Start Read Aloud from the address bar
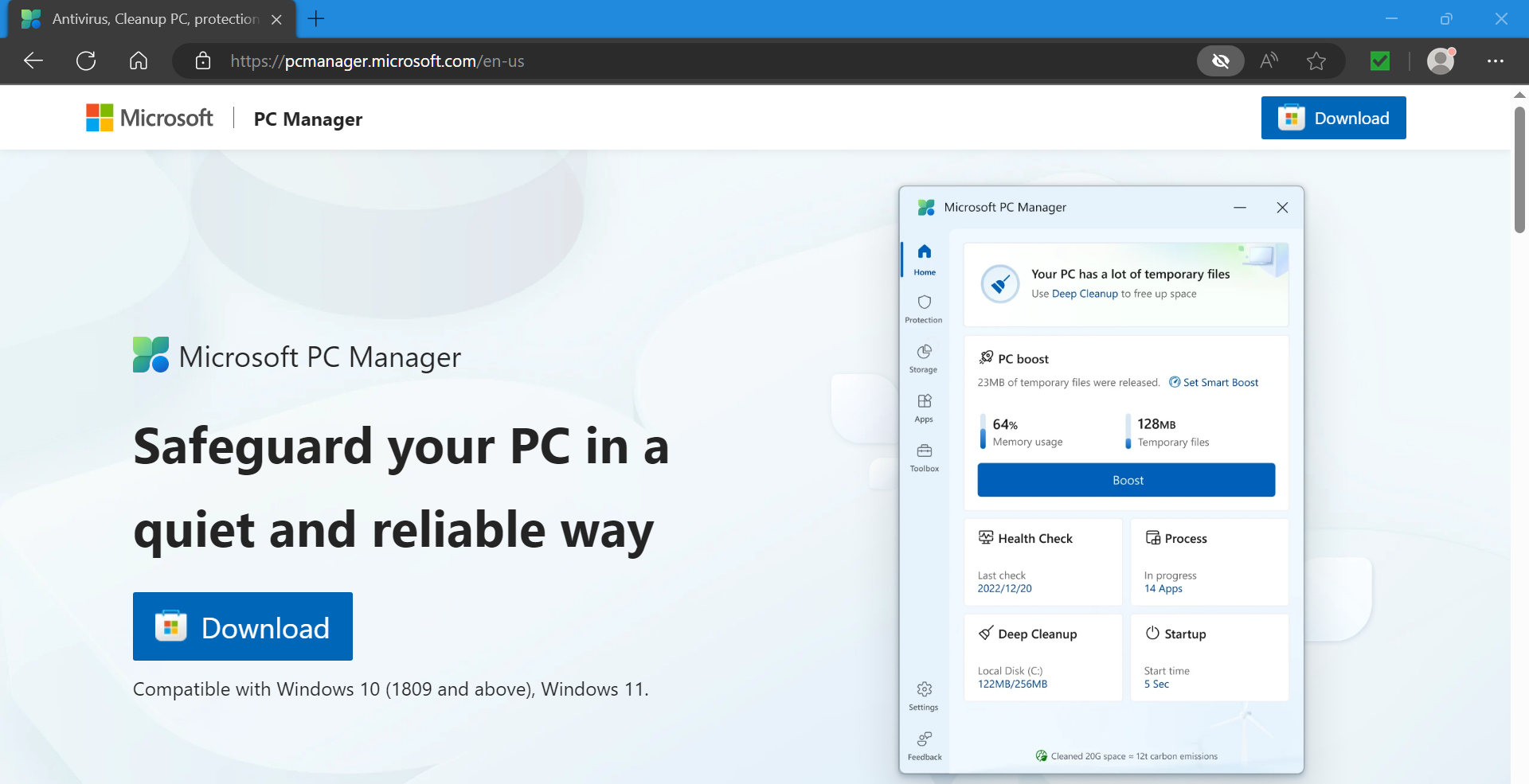 1269,60
